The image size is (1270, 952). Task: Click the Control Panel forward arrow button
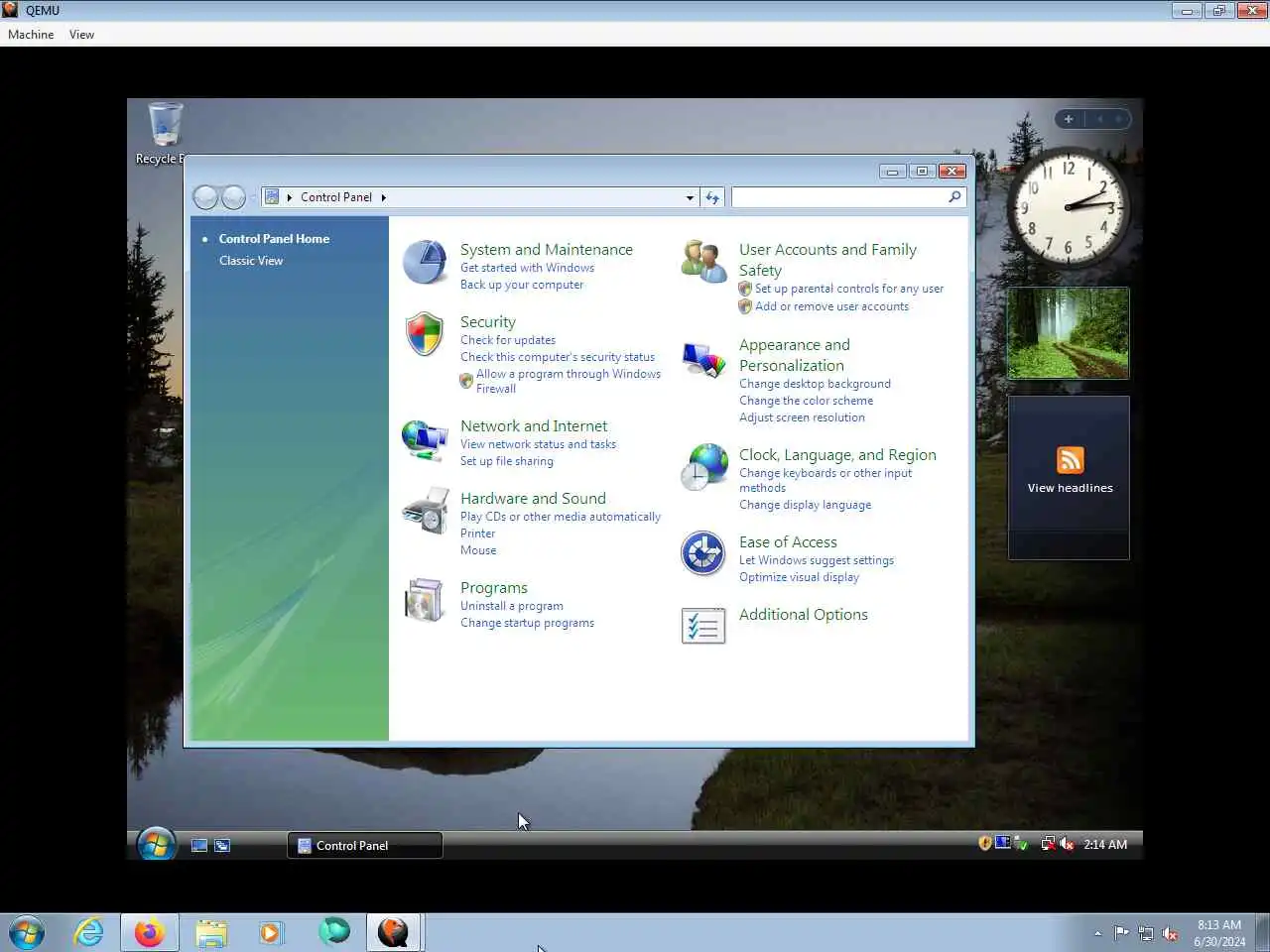coord(233,197)
